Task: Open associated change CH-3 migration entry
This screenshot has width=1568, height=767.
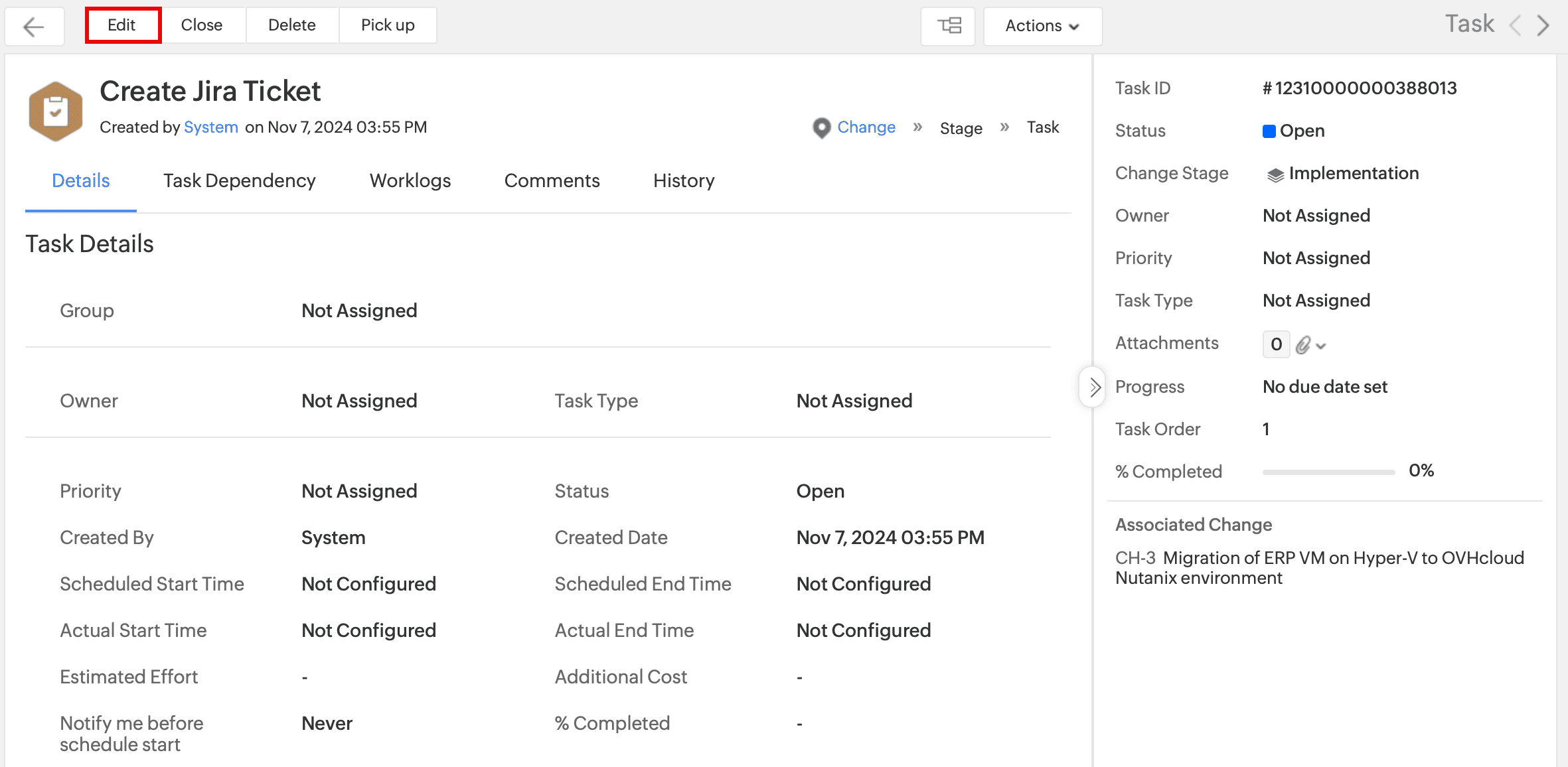Action: pyautogui.click(x=1319, y=567)
